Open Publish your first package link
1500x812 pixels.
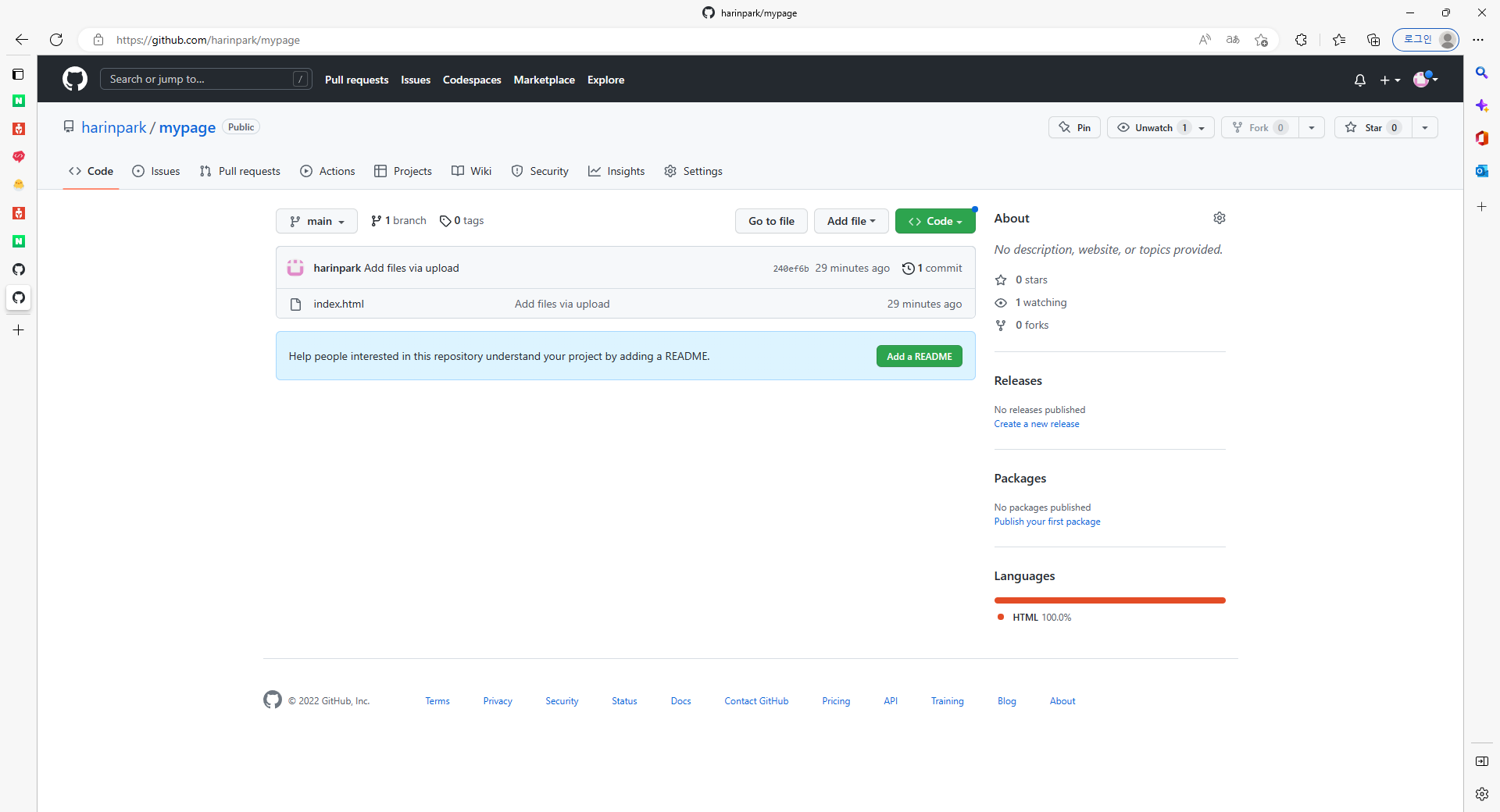click(1047, 522)
